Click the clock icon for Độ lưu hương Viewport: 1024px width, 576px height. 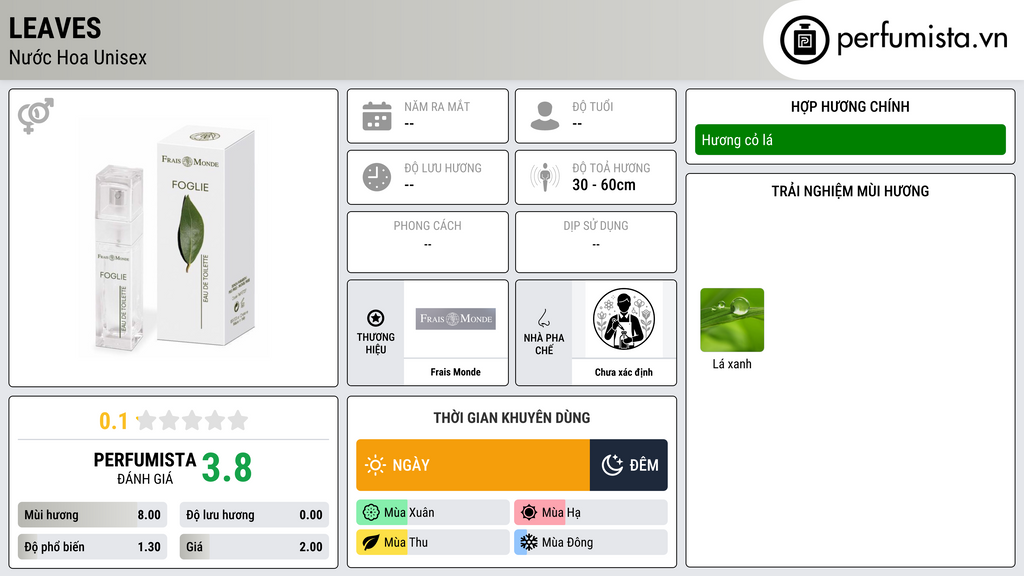377,177
